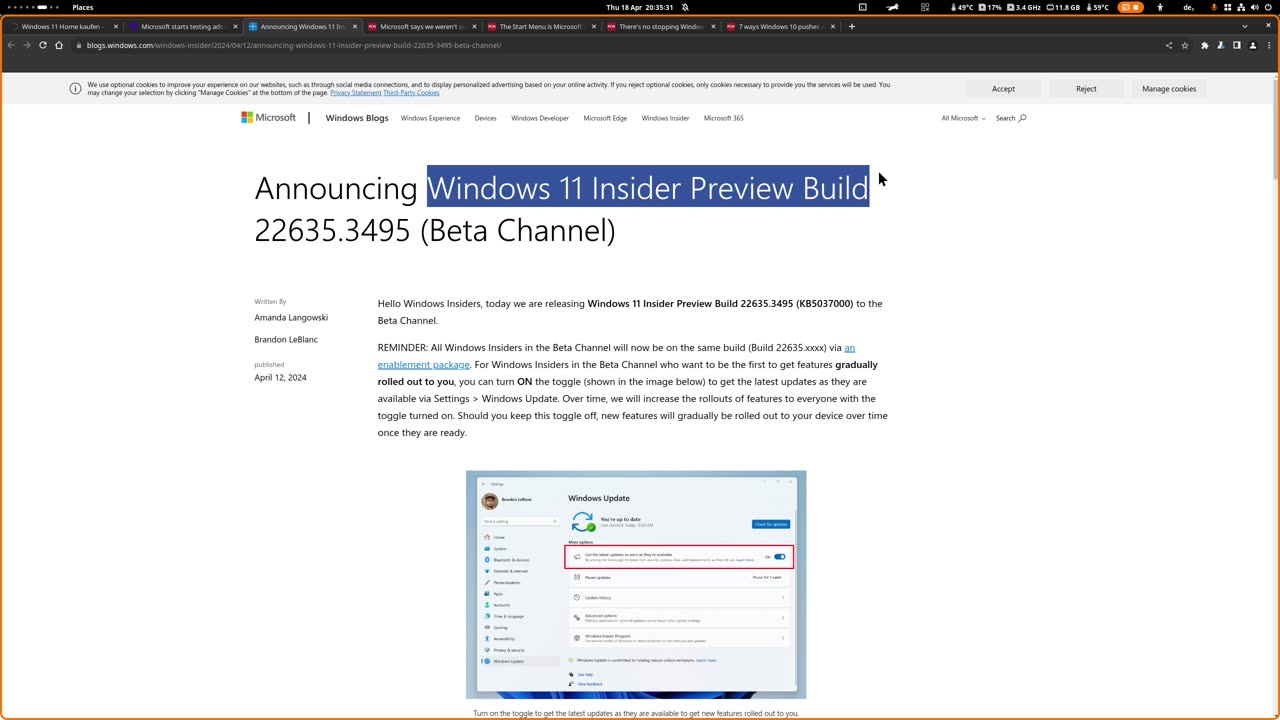This screenshot has width=1280, height=720.
Task: Click the Manage cookies button
Action: pos(1169,89)
